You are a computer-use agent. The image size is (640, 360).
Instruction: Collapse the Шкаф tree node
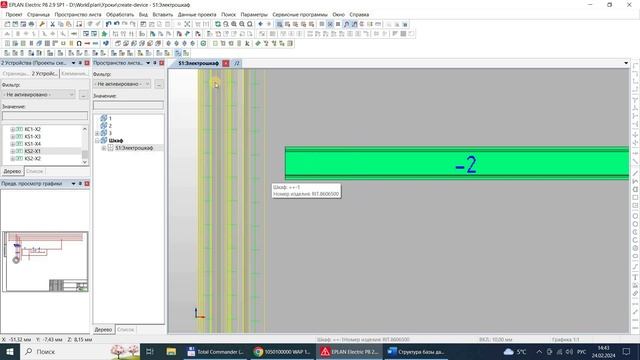pos(97,140)
